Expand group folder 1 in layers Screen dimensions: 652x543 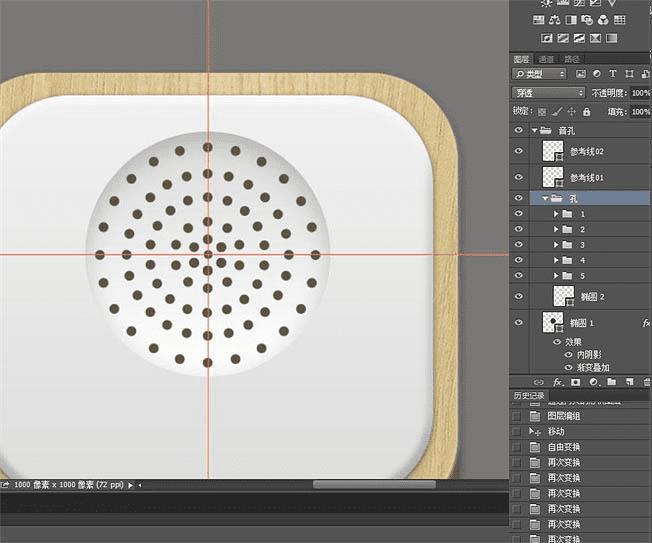[556, 214]
